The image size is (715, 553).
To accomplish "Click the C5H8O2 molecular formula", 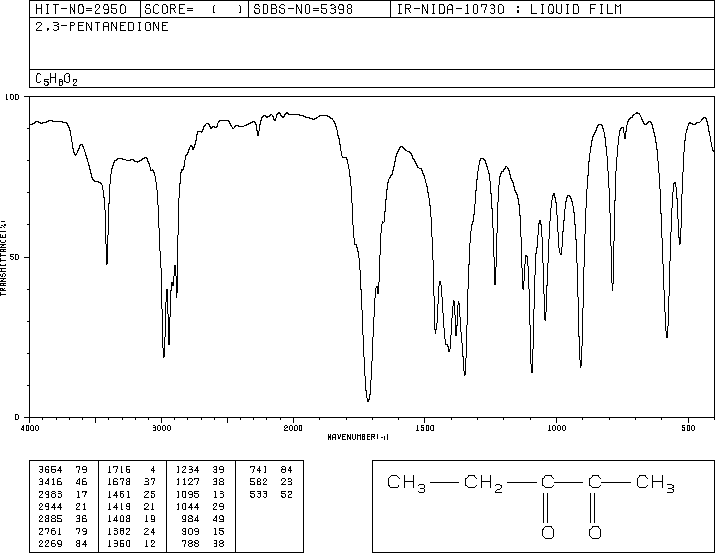I will pyautogui.click(x=56, y=79).
